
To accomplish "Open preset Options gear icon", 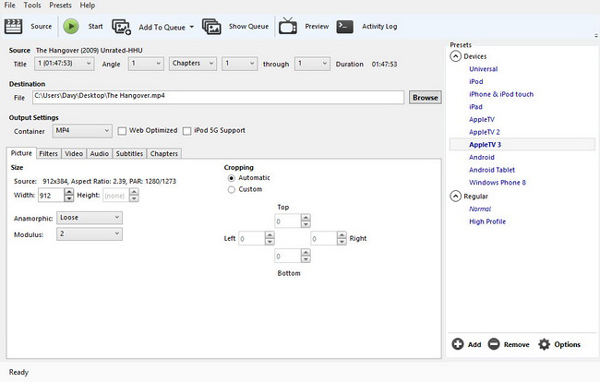I will coord(544,344).
